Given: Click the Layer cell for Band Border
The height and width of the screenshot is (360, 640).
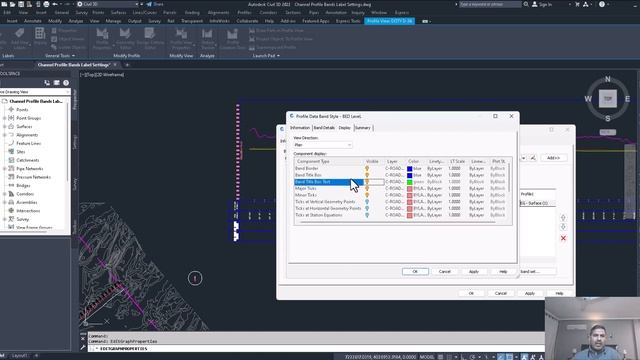Looking at the screenshot, I should [x=394, y=169].
